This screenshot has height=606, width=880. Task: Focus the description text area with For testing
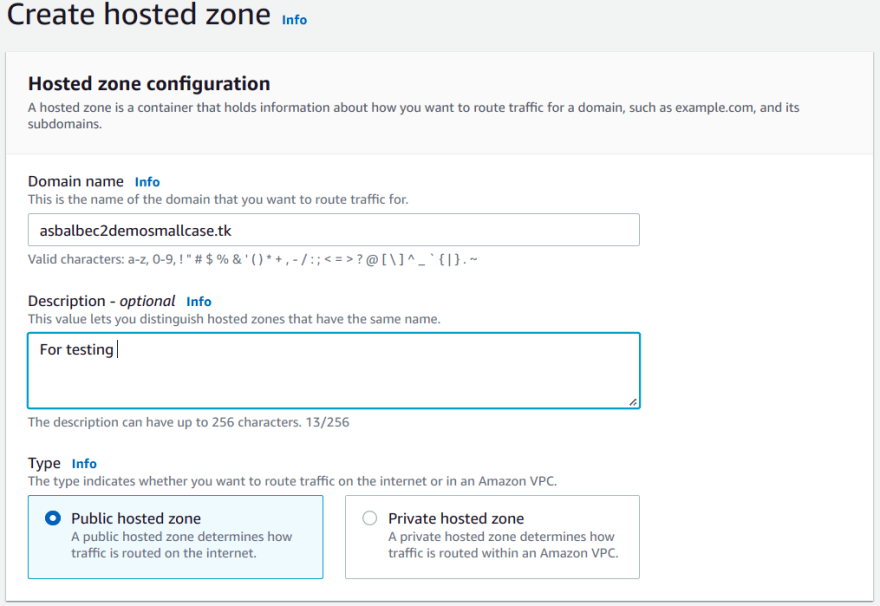click(x=333, y=370)
